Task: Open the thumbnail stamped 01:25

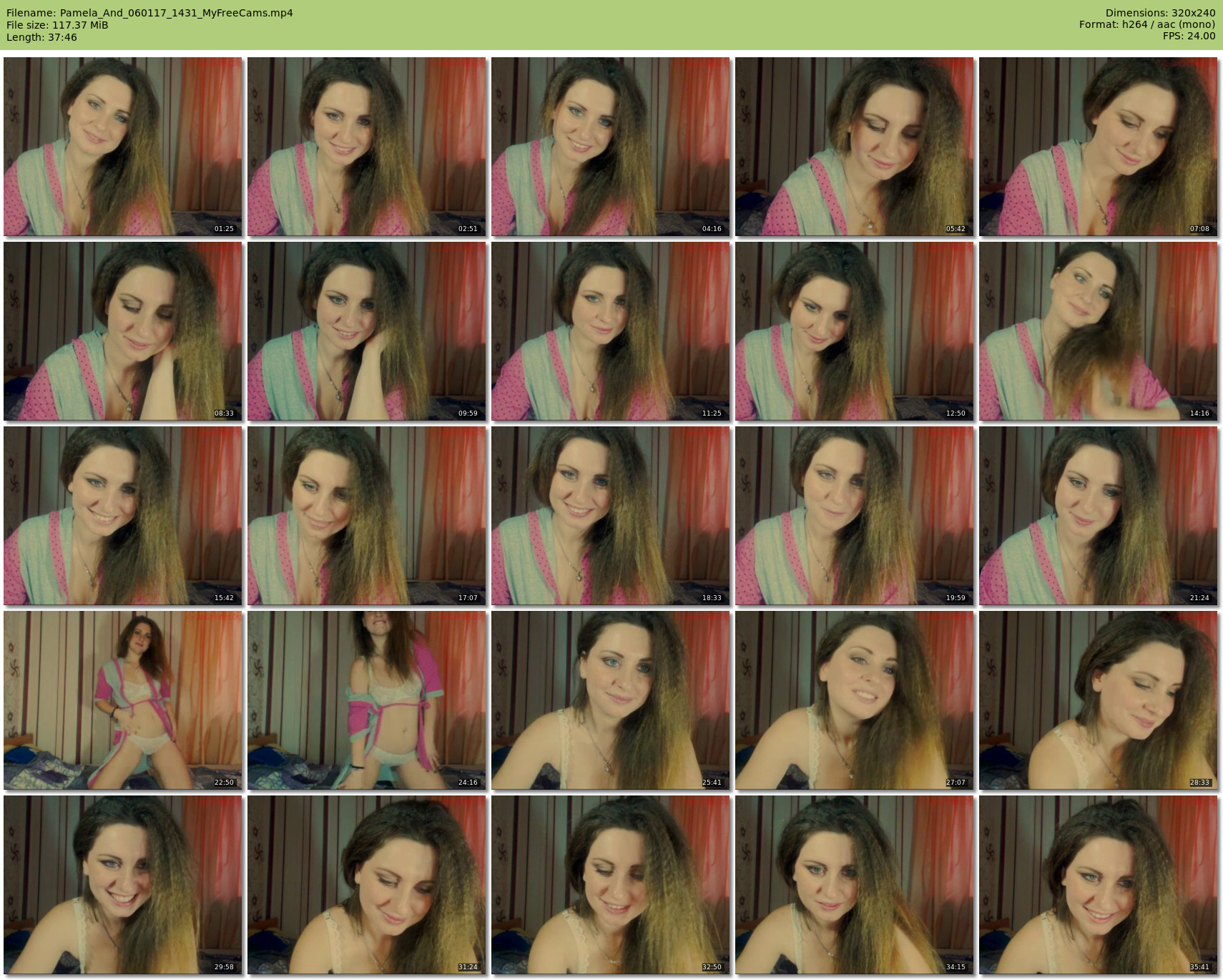Action: point(122,147)
